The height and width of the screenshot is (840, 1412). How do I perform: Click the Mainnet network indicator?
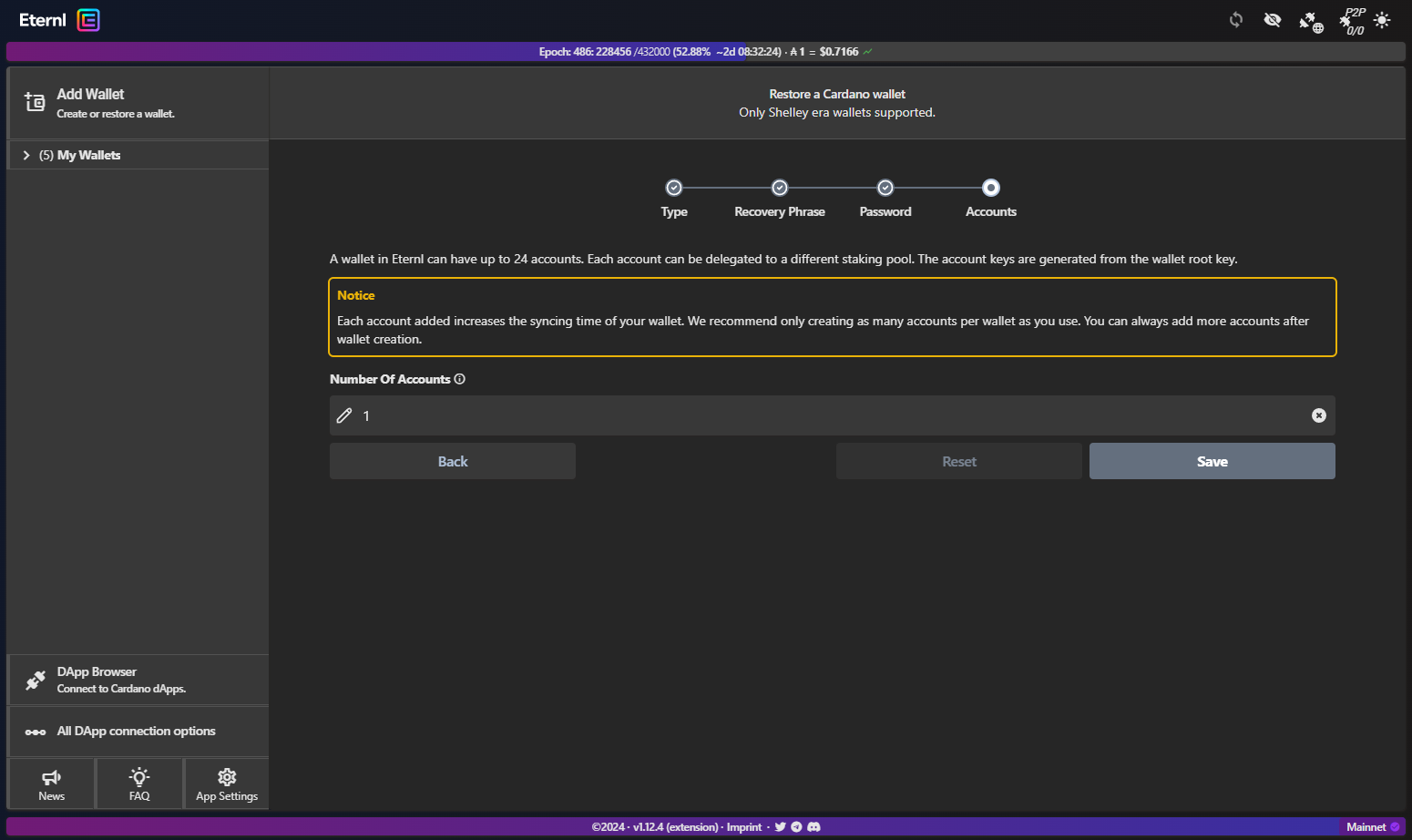coord(1373,827)
